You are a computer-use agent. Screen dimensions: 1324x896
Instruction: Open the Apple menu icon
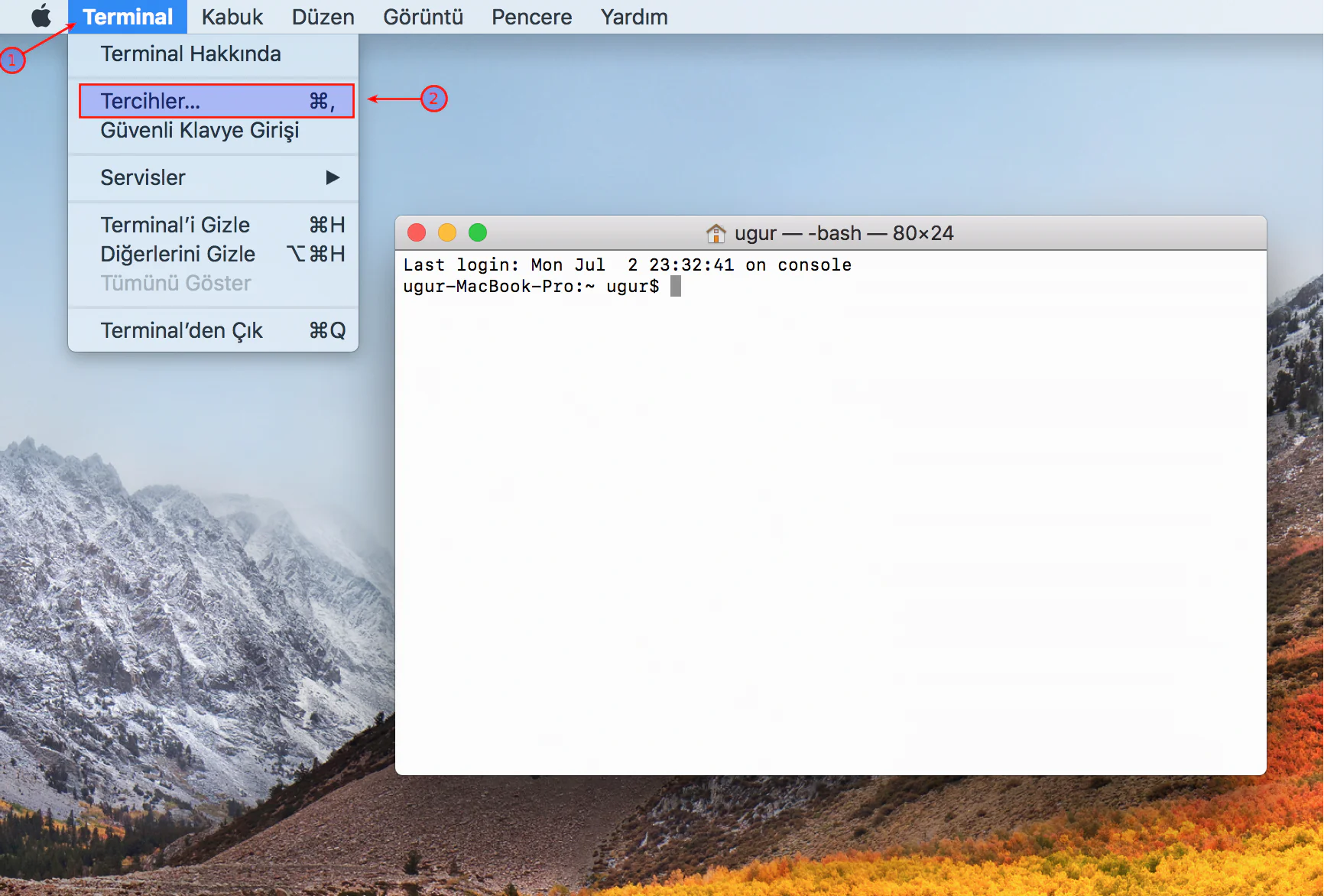[41, 16]
